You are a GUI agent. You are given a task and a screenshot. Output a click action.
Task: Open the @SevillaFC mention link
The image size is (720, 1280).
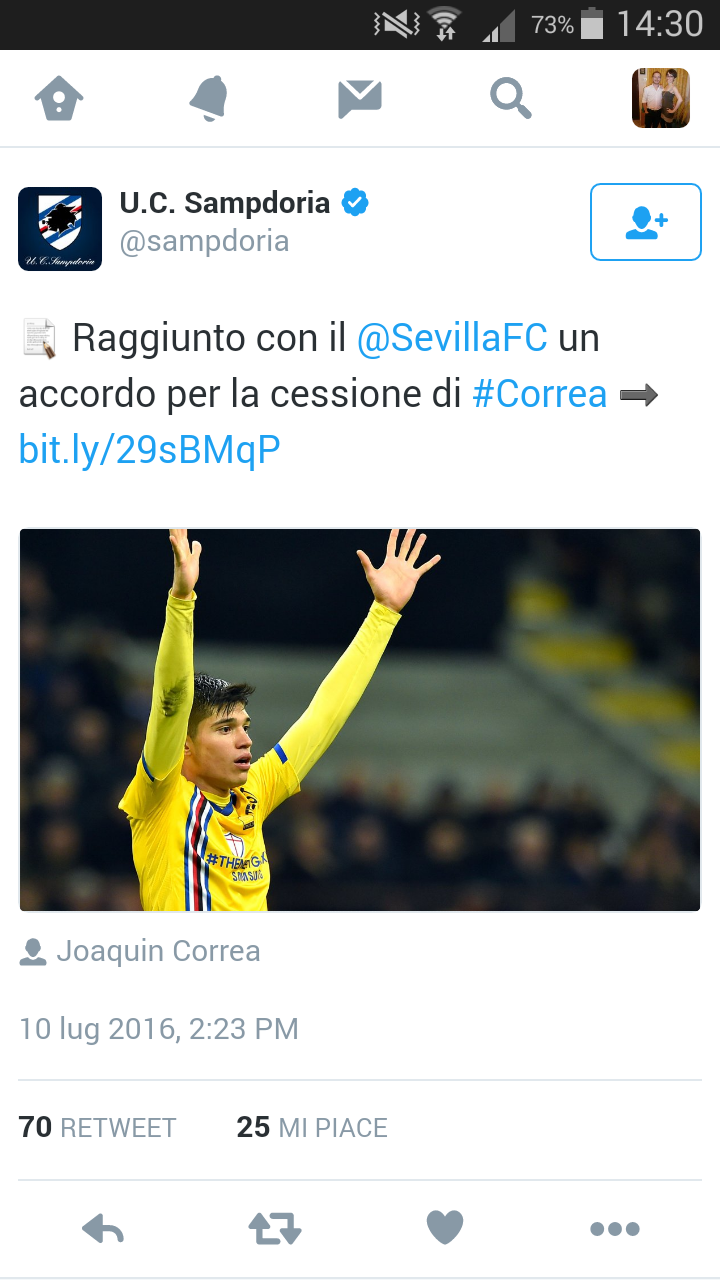452,338
